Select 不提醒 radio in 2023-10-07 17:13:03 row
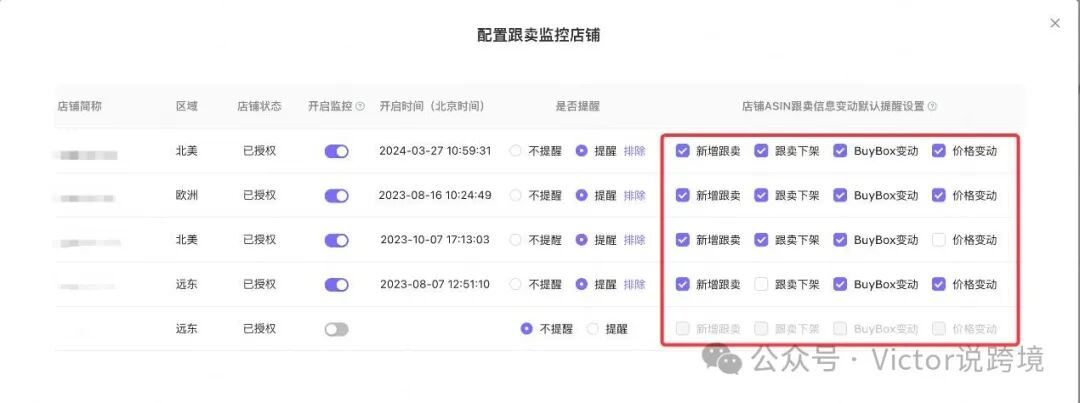 click(515, 240)
